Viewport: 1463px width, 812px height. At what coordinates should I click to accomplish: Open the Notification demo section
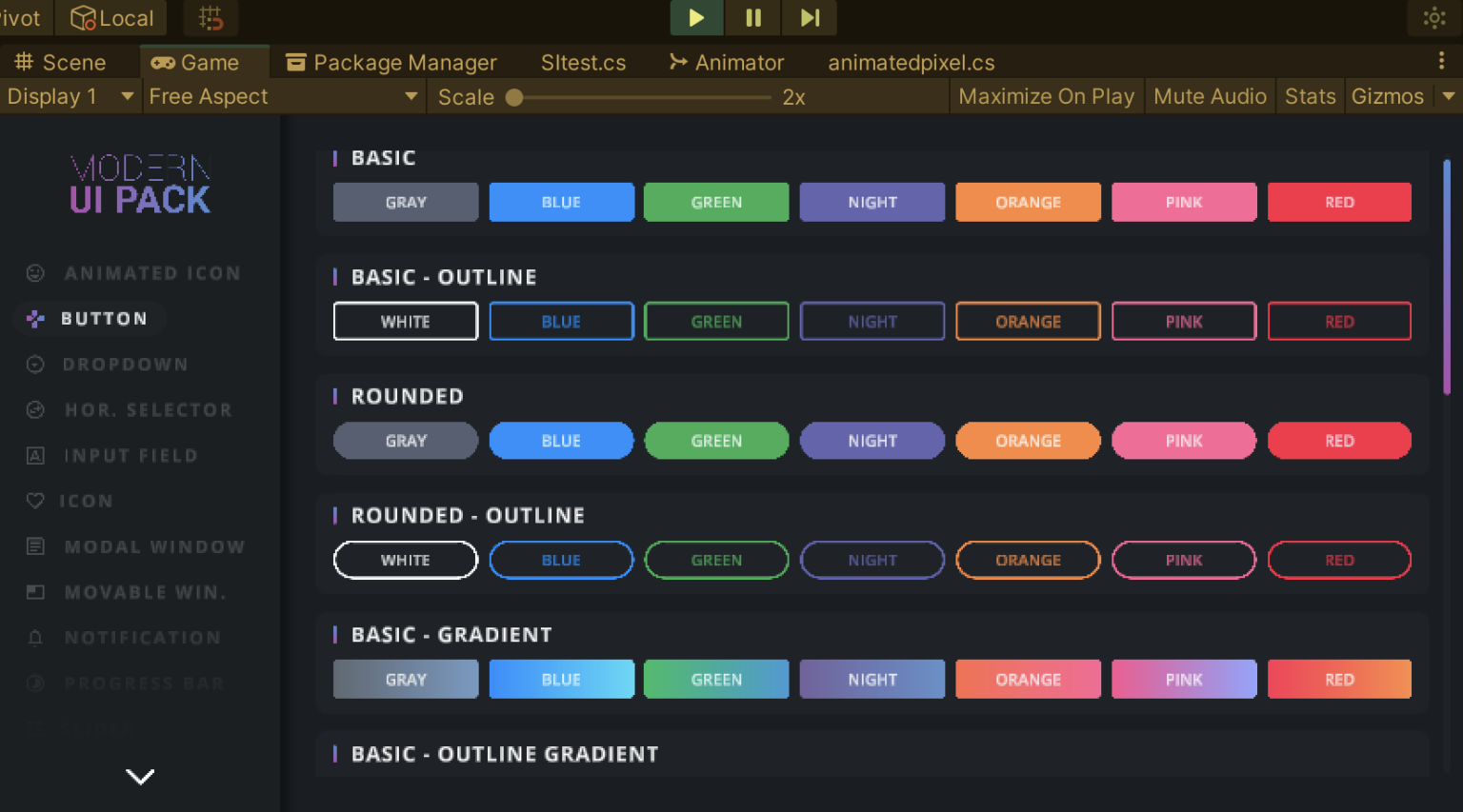coord(143,637)
